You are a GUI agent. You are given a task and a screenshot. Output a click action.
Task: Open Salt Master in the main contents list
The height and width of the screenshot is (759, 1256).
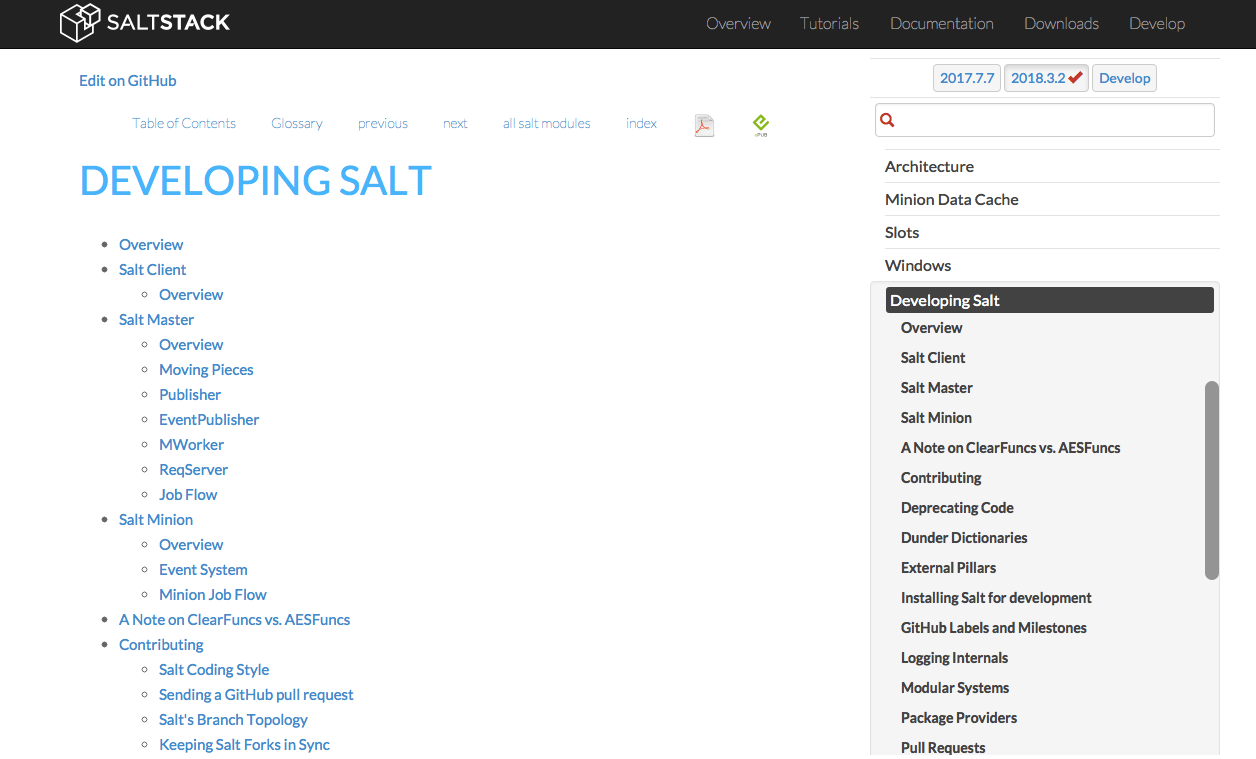coord(156,320)
